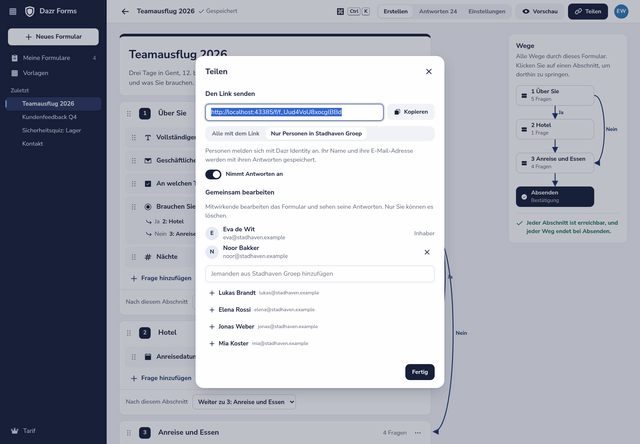Toggle 'Nimmt Antworten an' switch
The width and height of the screenshot is (640, 444).
(213, 174)
